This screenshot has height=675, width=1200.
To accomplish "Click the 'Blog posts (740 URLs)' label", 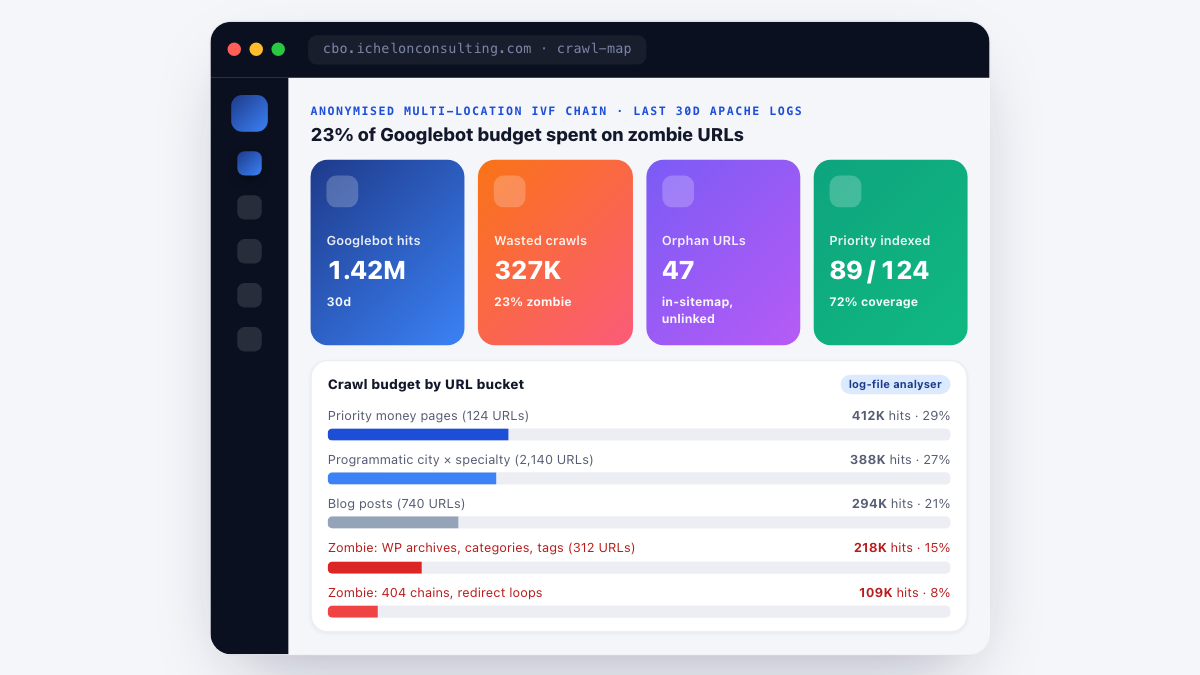I will pyautogui.click(x=396, y=503).
